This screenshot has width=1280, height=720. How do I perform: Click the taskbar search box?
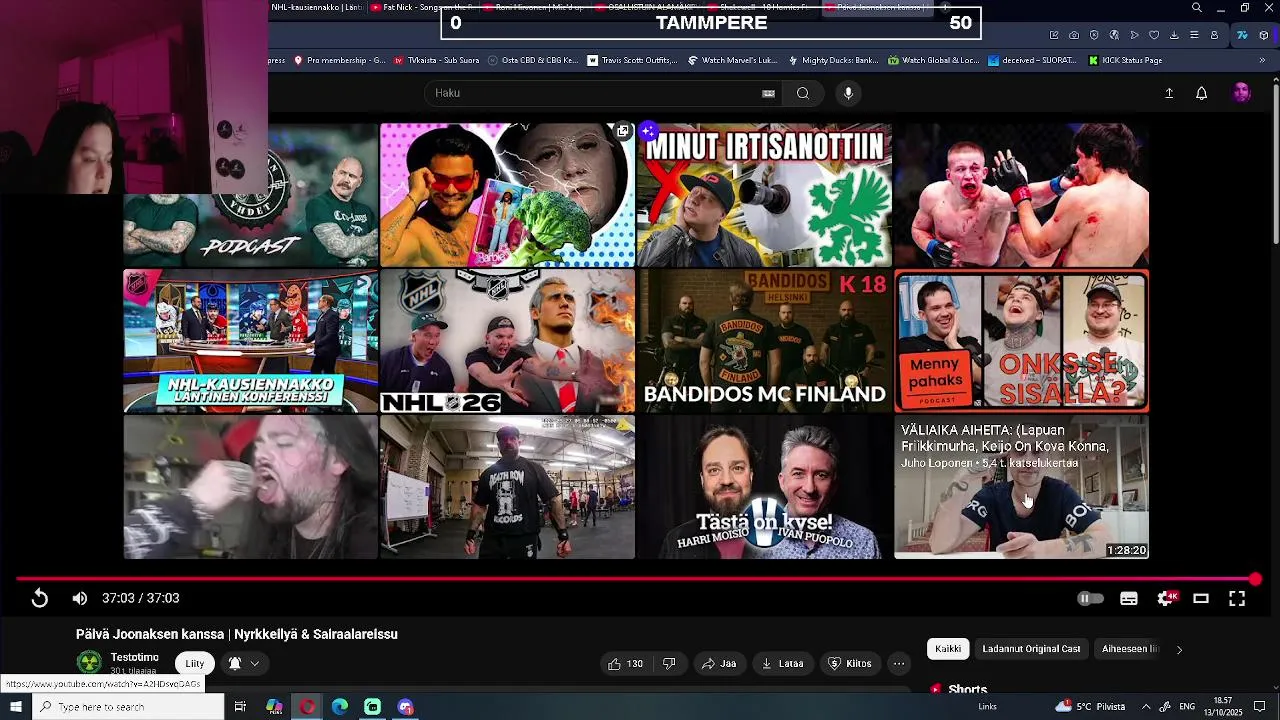[128, 707]
